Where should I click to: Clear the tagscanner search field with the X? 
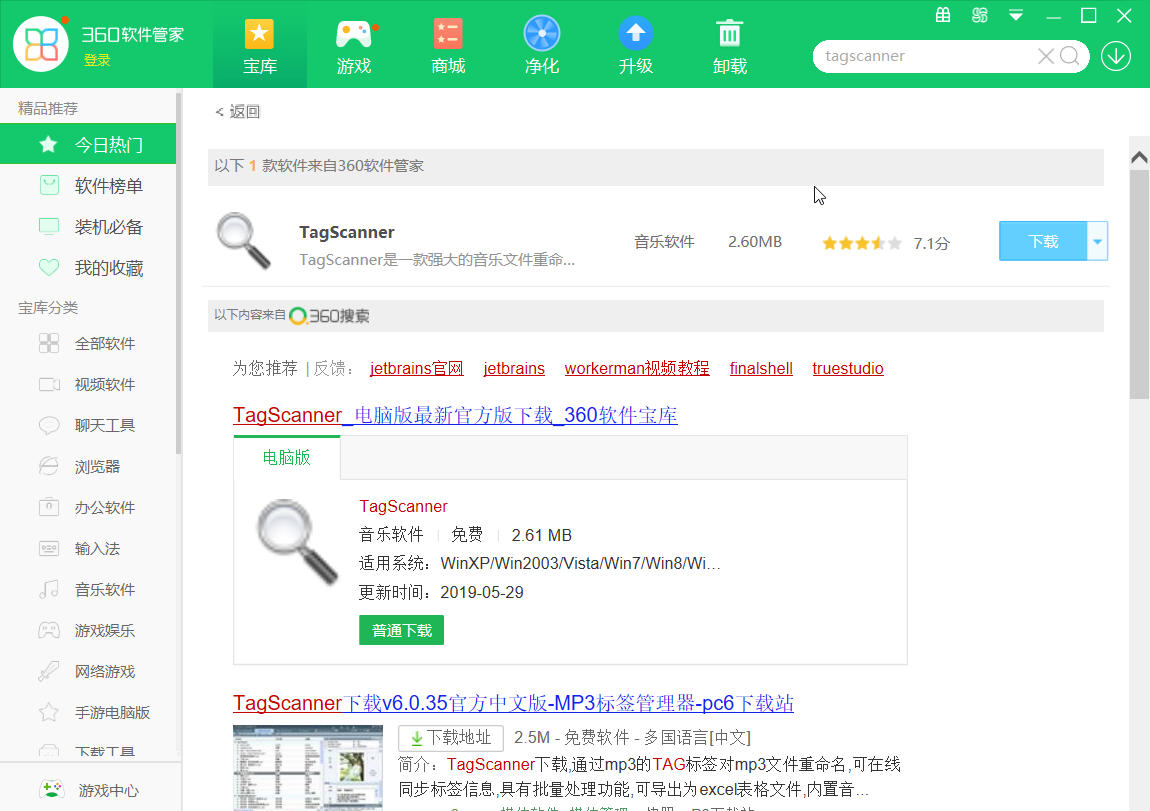(x=1045, y=56)
